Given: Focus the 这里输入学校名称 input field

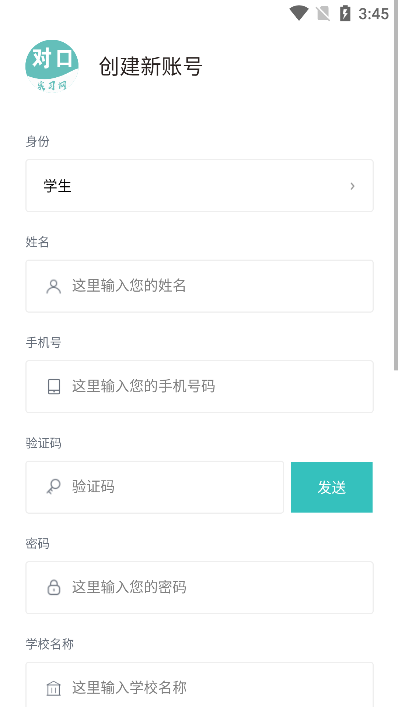Looking at the screenshot, I should (199, 685).
